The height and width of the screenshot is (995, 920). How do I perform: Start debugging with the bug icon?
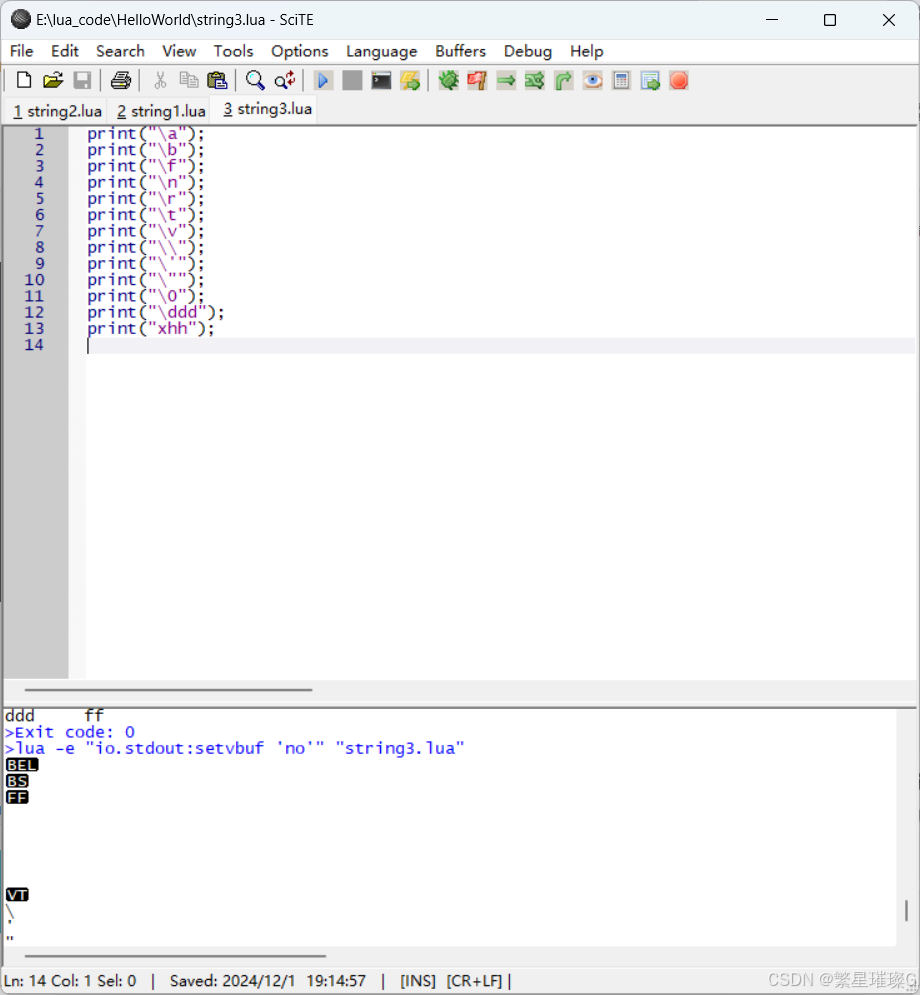point(448,80)
